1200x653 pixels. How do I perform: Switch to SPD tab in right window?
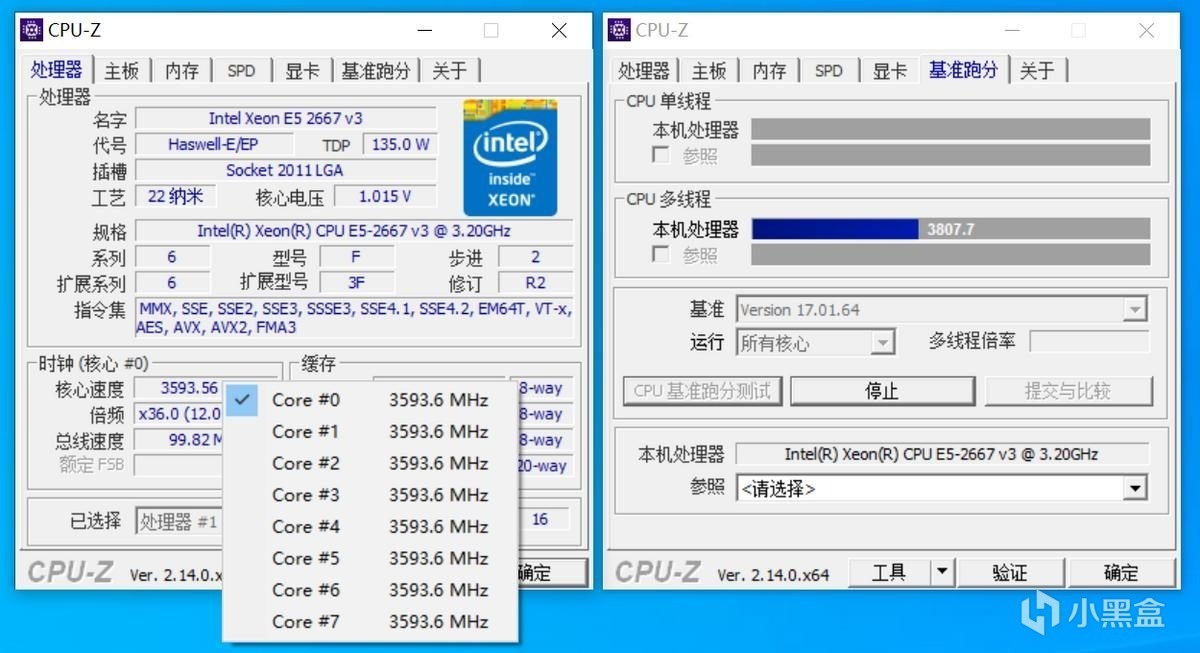tap(828, 70)
